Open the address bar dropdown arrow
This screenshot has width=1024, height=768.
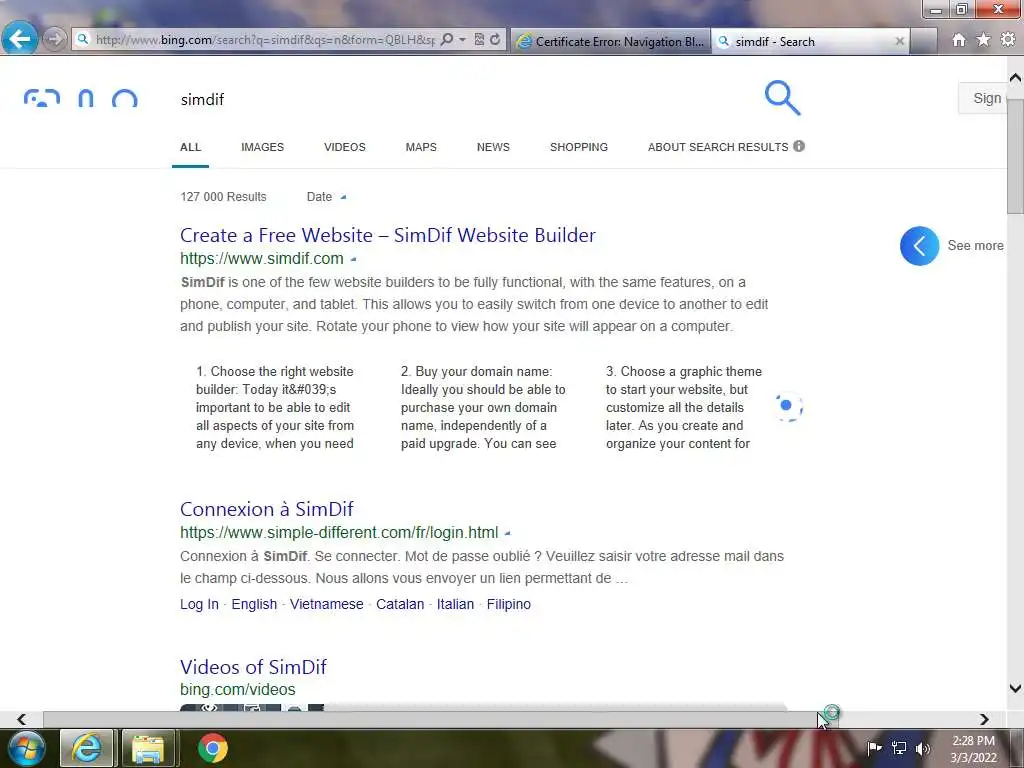(462, 40)
